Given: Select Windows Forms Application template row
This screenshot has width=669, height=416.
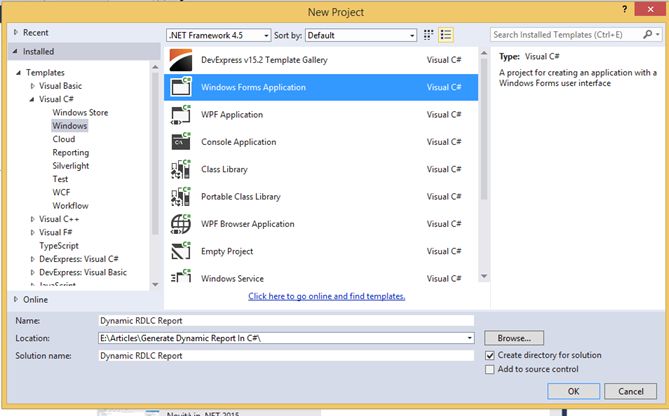Looking at the screenshot, I should click(321, 87).
